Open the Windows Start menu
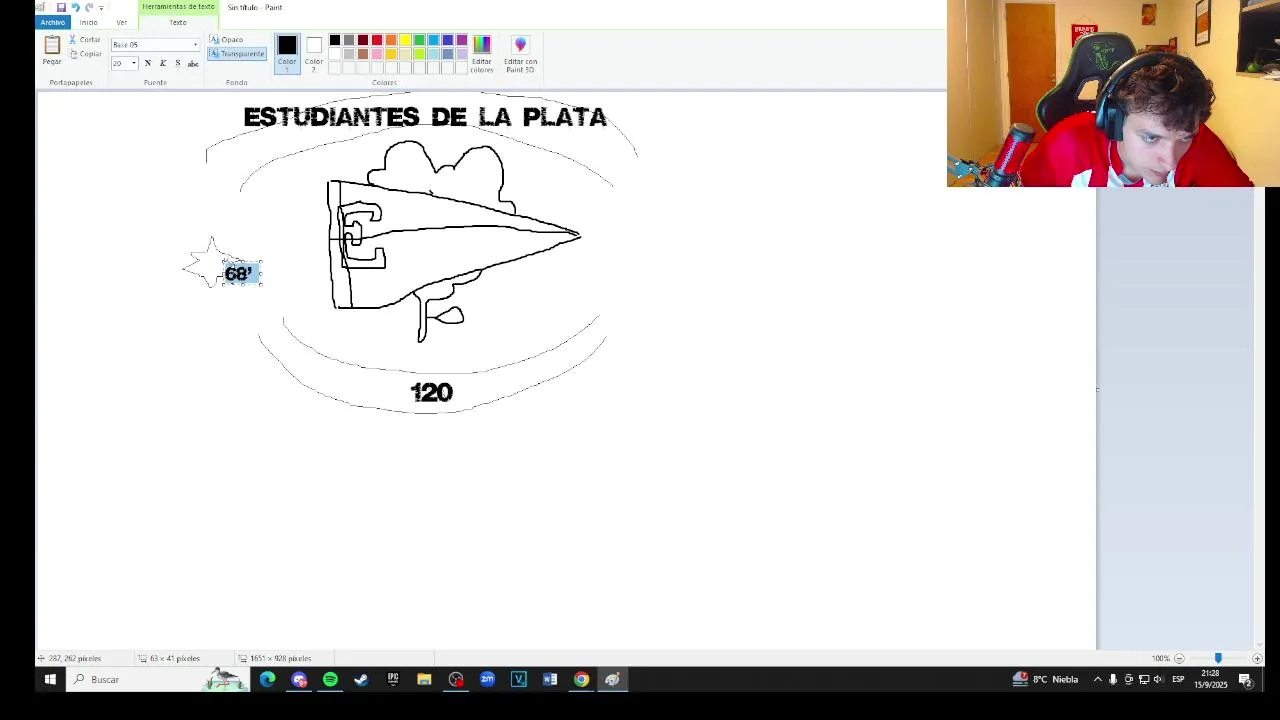 (50, 679)
